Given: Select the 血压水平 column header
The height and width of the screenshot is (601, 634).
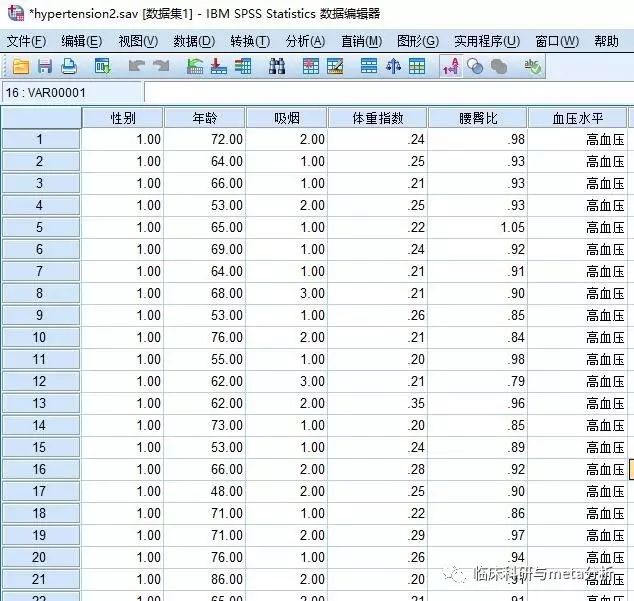Looking at the screenshot, I should pos(577,118).
